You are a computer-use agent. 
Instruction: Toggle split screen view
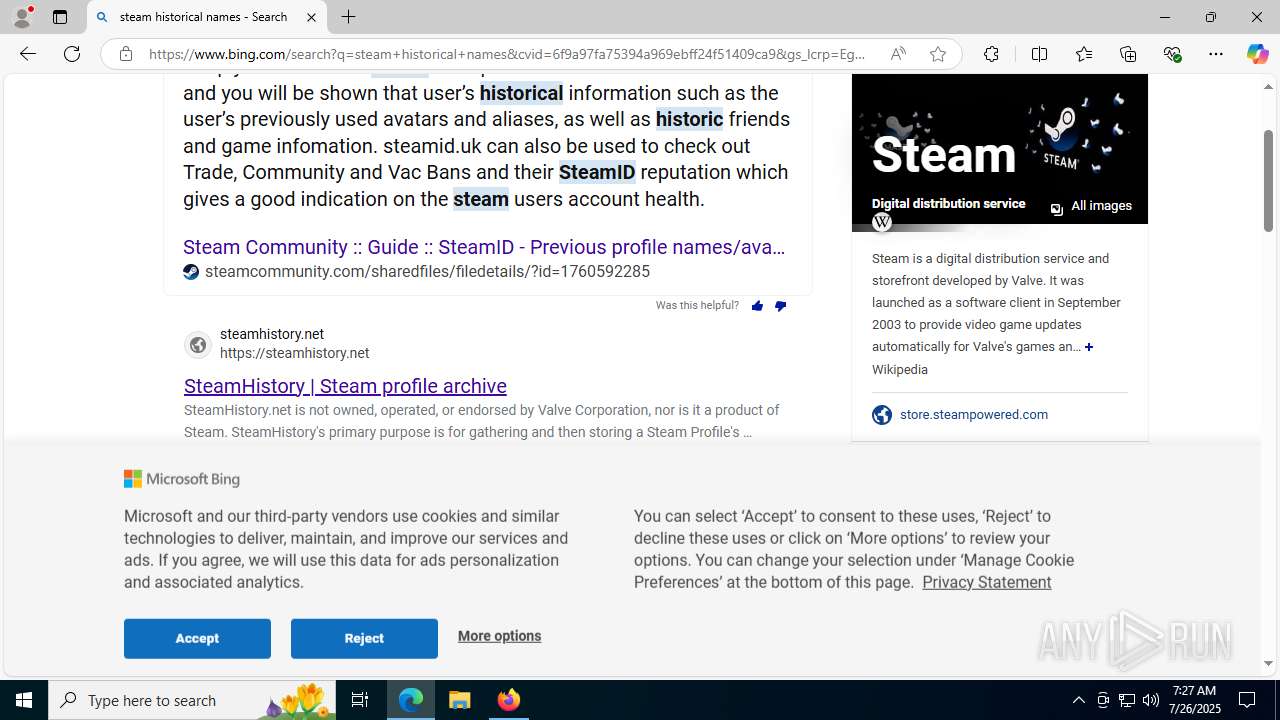1039,54
